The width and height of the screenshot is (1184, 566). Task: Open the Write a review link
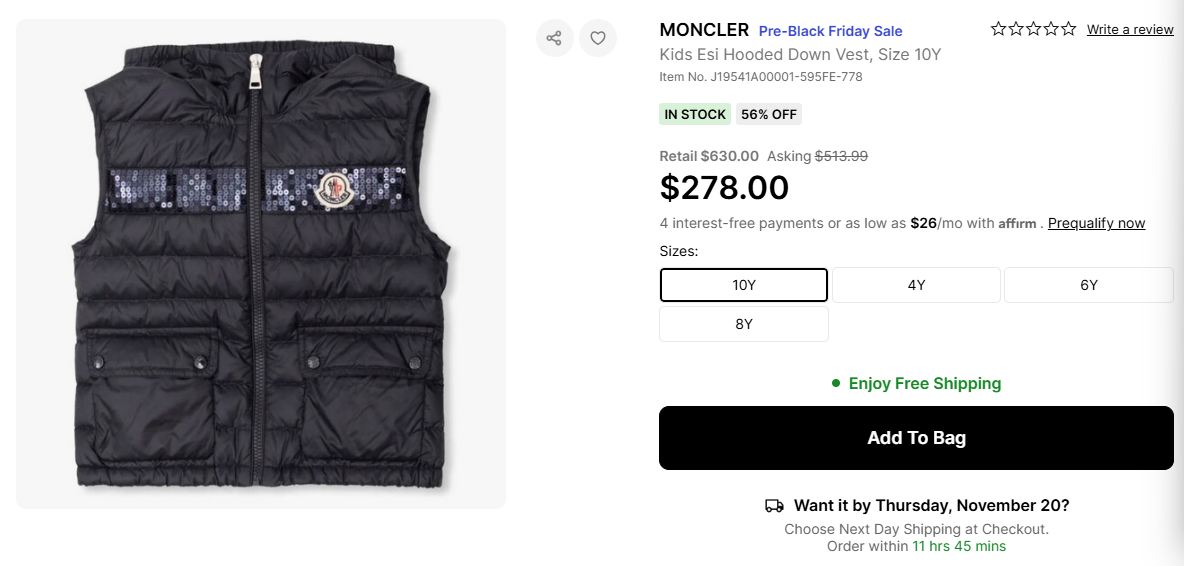1130,30
